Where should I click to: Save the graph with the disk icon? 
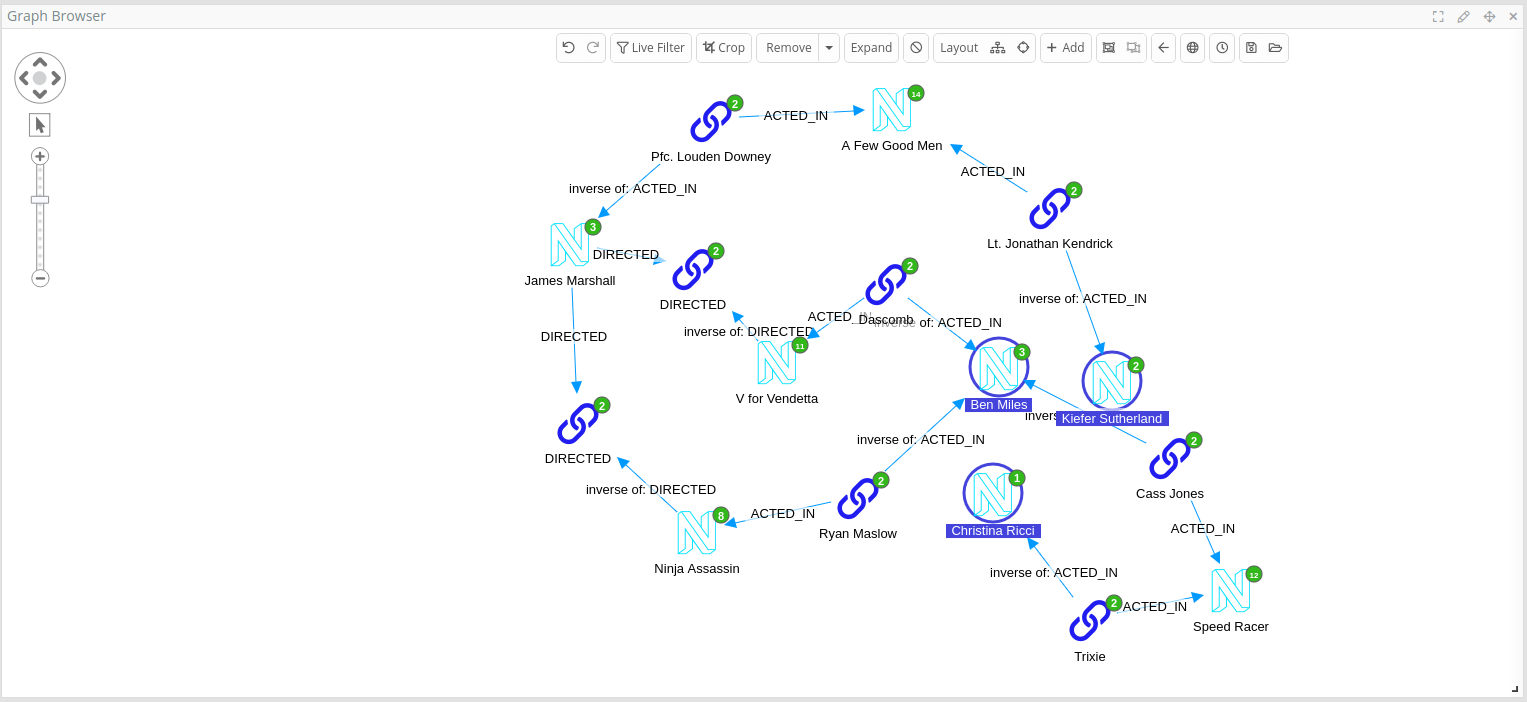click(x=1251, y=48)
